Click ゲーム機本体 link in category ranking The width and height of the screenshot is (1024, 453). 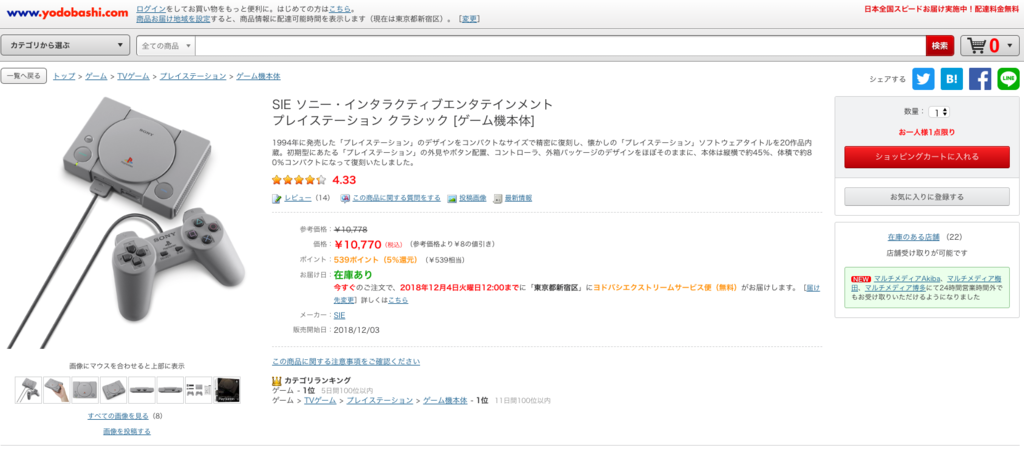pos(445,400)
